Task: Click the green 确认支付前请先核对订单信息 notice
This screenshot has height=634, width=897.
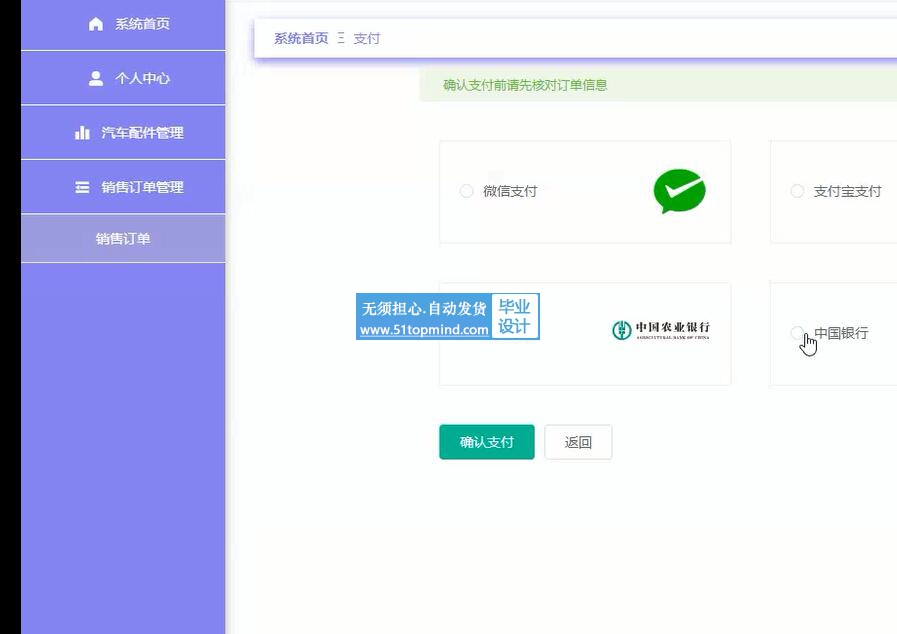Action: pyautogui.click(x=525, y=85)
